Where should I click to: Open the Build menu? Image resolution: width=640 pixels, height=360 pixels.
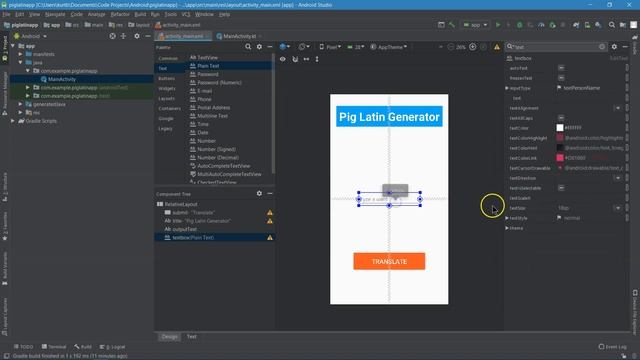tap(140, 14)
